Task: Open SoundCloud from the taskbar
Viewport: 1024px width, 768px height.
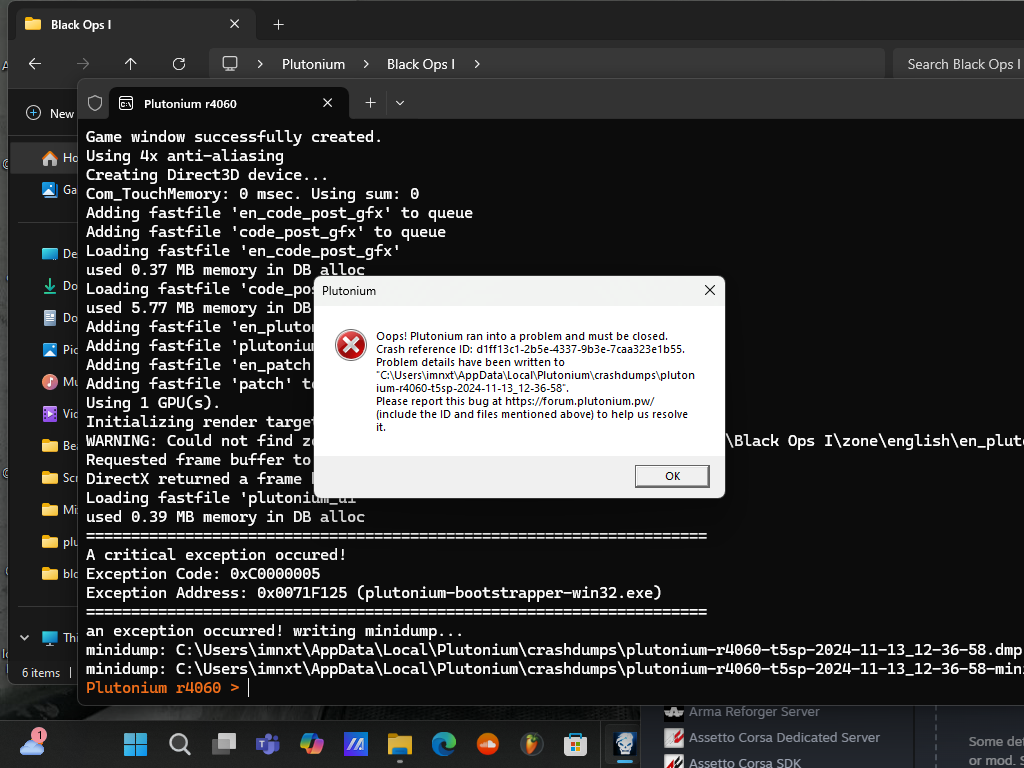Action: [487, 744]
